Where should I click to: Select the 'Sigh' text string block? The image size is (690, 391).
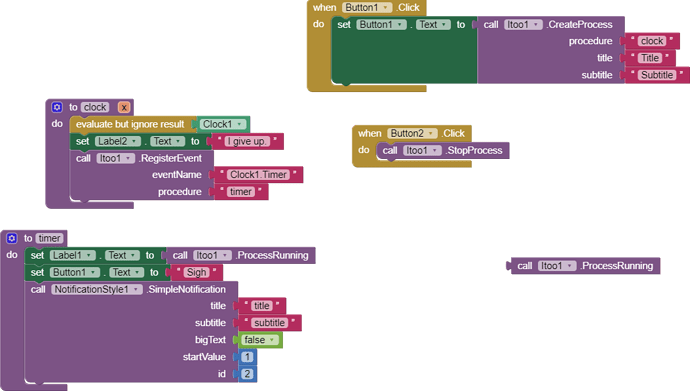pos(196,272)
